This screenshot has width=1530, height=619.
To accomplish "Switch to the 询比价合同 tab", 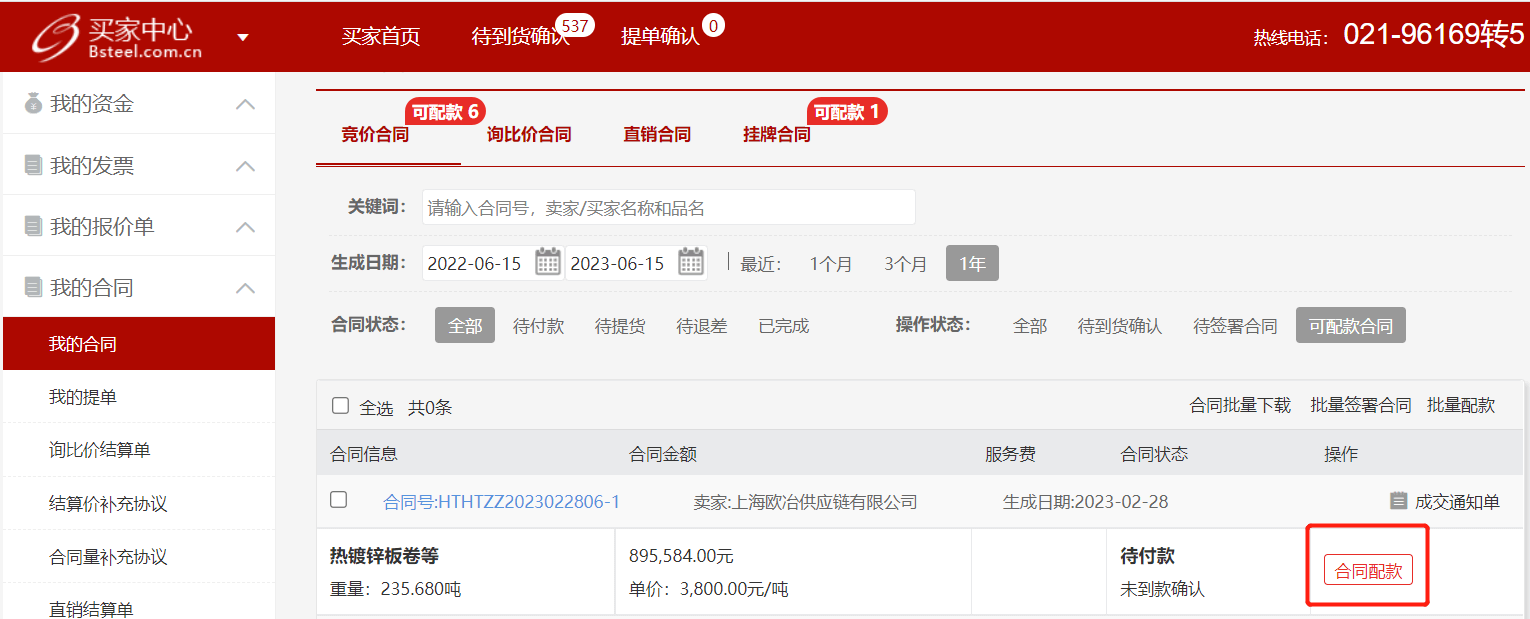I will pos(529,134).
